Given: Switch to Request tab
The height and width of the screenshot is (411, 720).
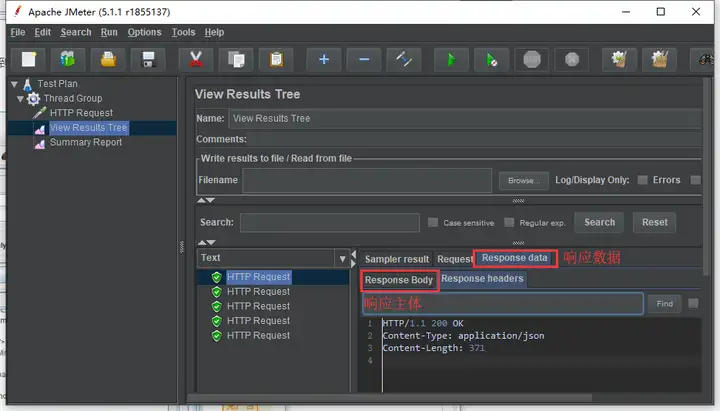Looking at the screenshot, I should click(455, 259).
